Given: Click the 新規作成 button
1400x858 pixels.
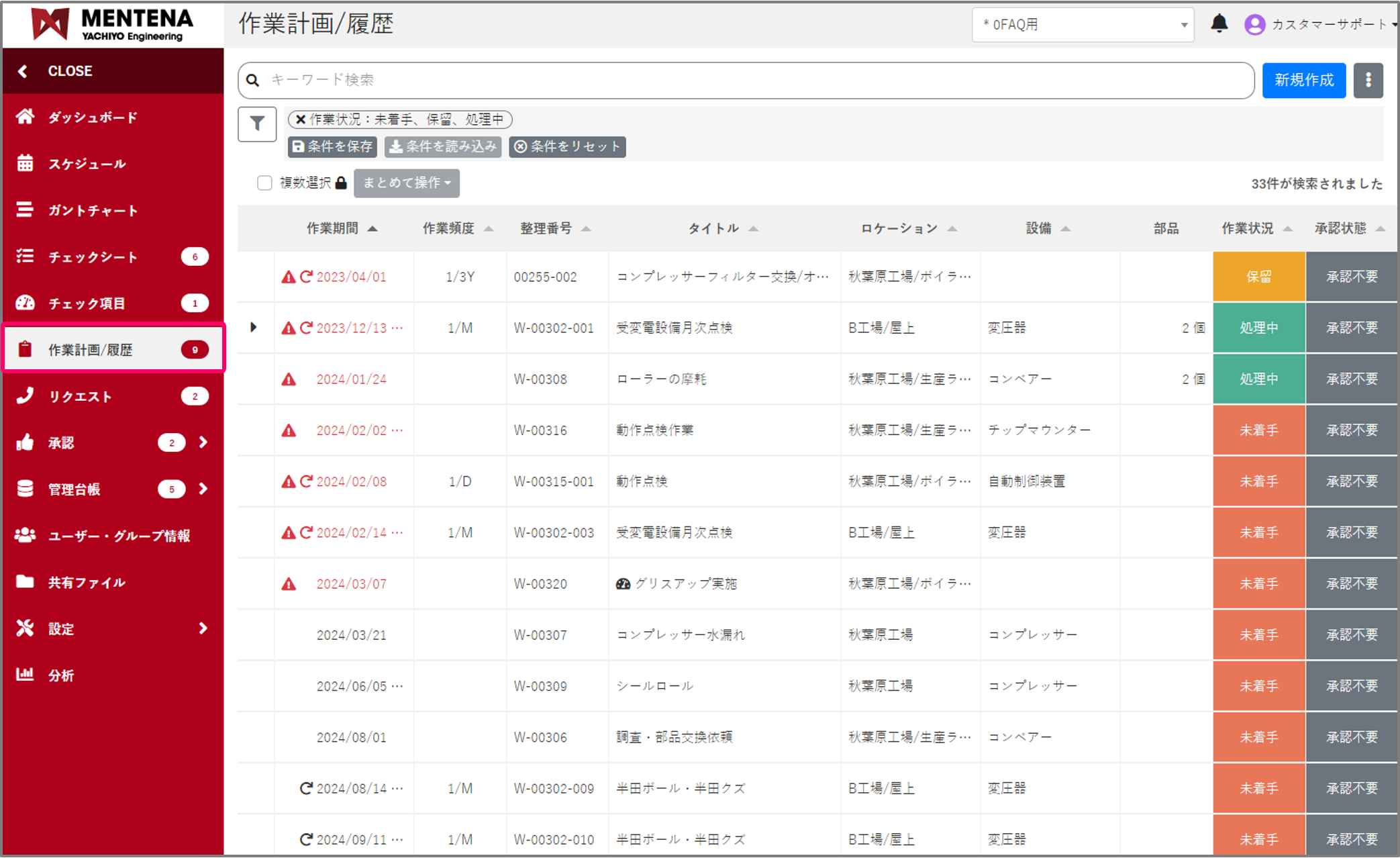Looking at the screenshot, I should coord(1303,80).
